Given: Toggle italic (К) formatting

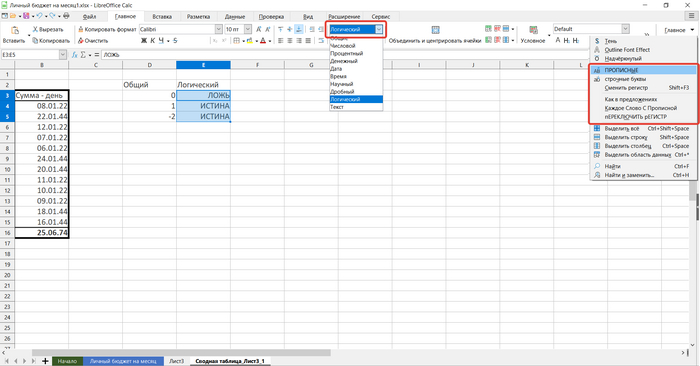Looking at the screenshot, I should pos(152,41).
